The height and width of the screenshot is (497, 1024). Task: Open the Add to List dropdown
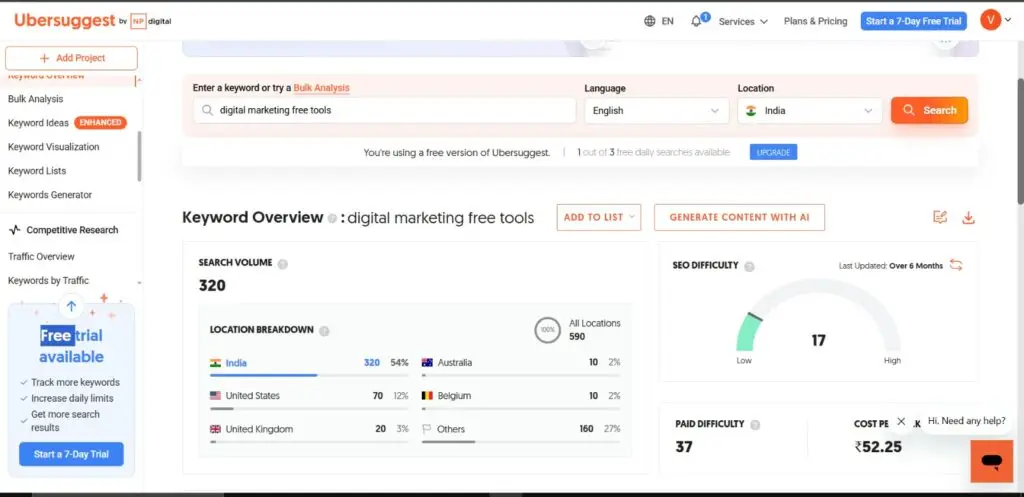click(599, 217)
